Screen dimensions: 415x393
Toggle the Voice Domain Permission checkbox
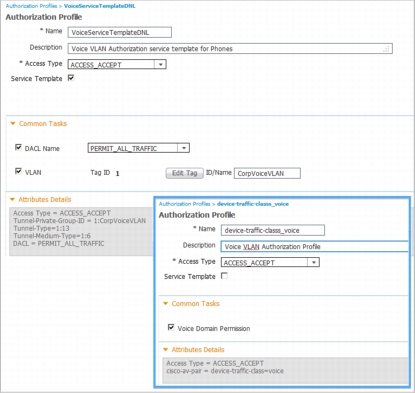pyautogui.click(x=171, y=327)
